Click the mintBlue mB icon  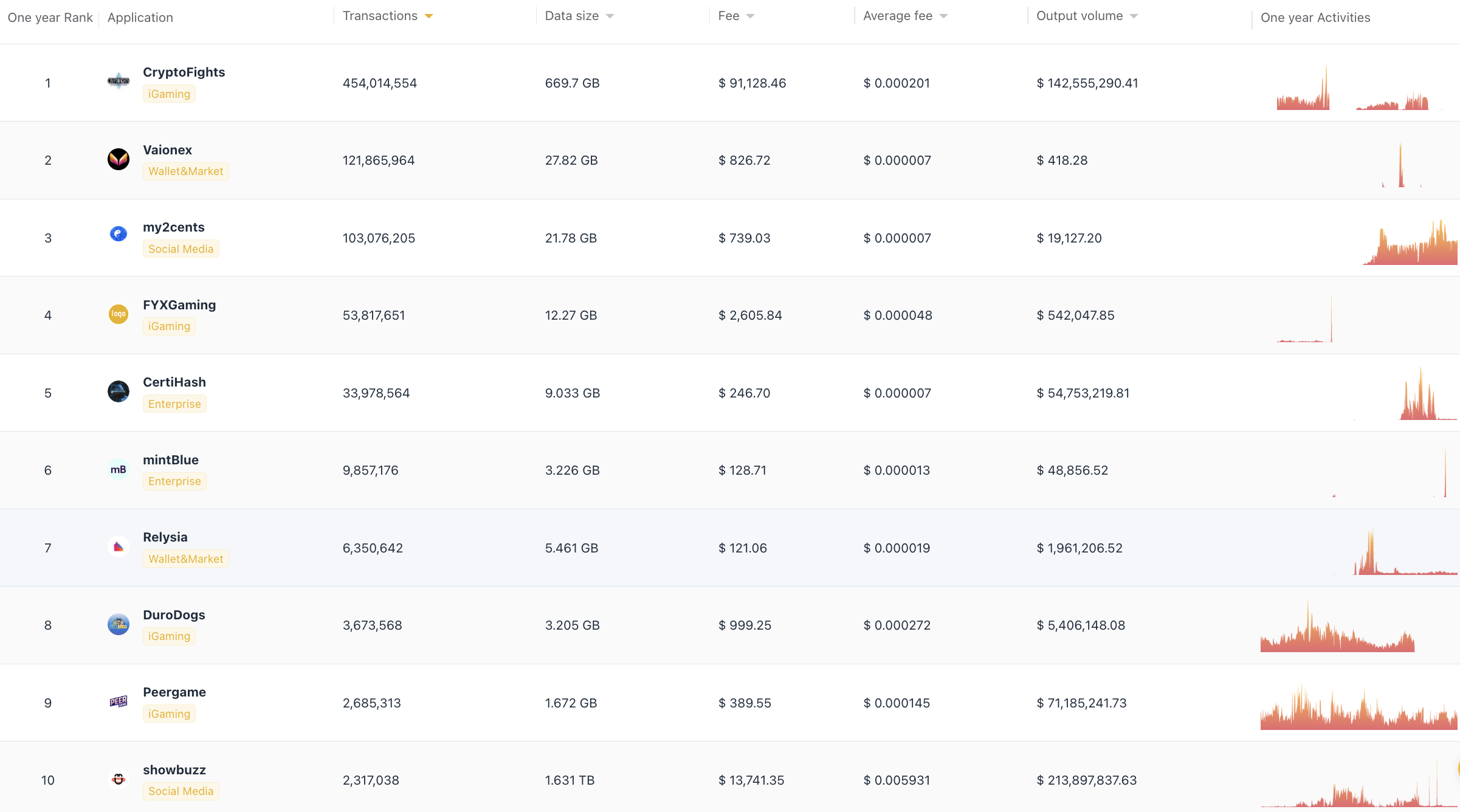pyautogui.click(x=119, y=469)
